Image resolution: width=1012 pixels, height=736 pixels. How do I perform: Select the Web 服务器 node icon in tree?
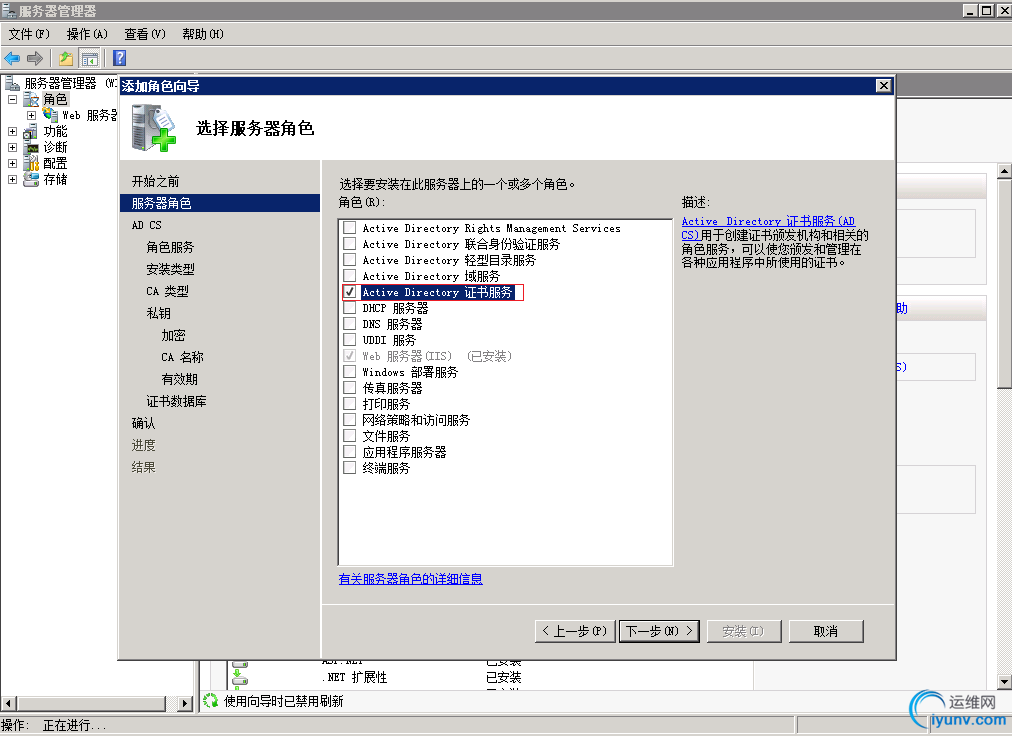(x=50, y=115)
